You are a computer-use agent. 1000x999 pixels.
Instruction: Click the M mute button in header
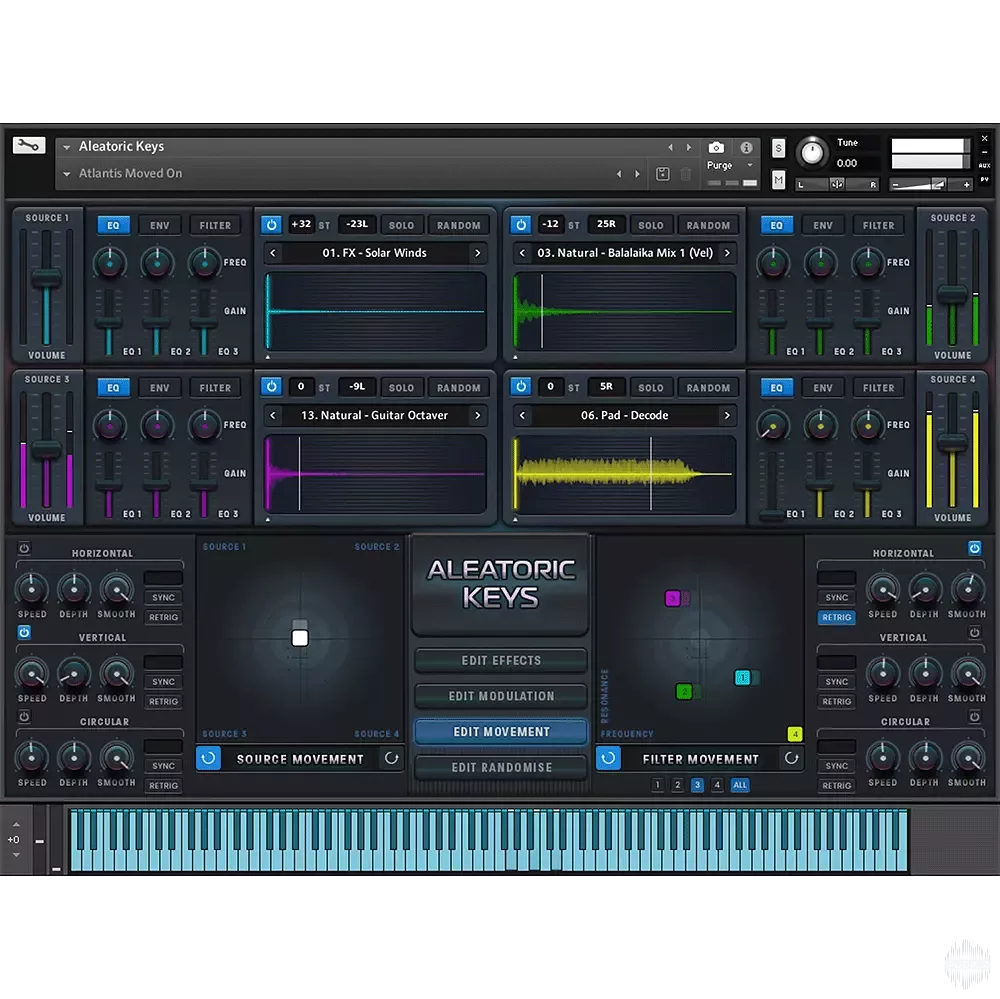779,180
